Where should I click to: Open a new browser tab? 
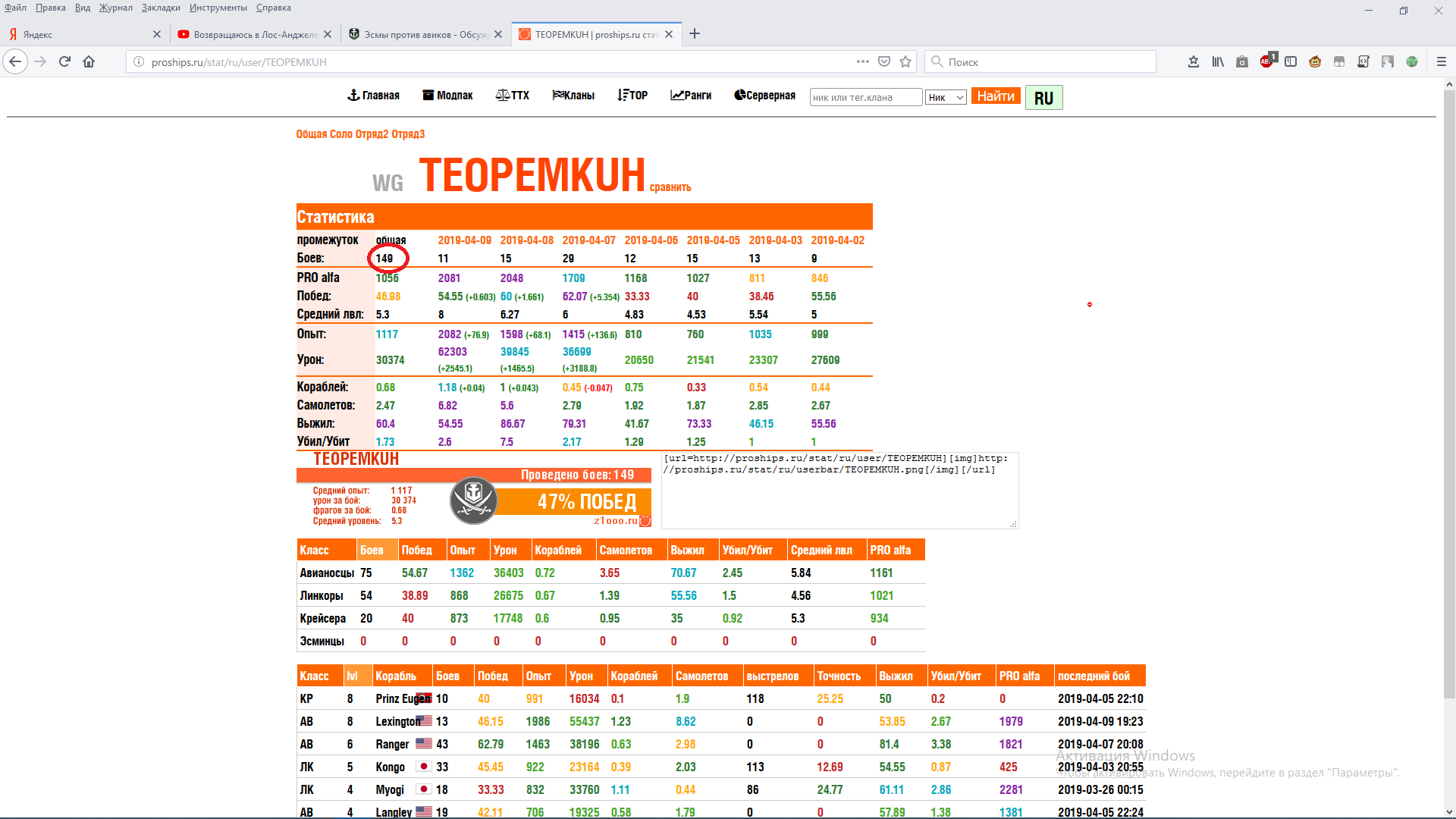tap(695, 33)
